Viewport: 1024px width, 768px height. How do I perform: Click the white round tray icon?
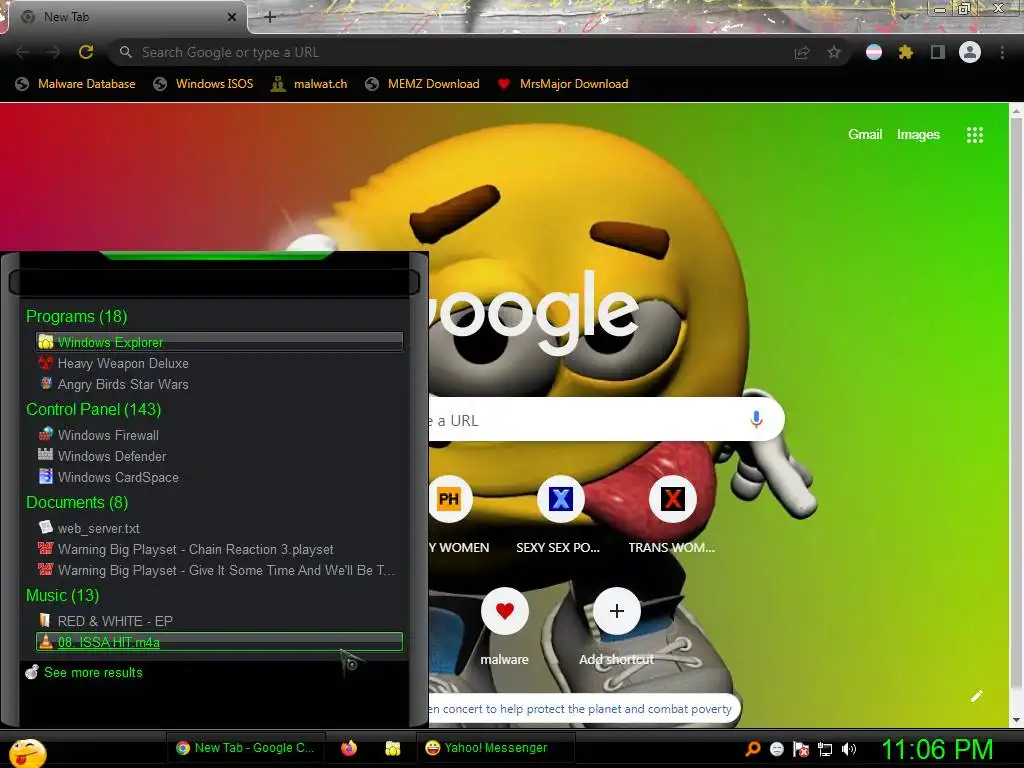pos(776,749)
